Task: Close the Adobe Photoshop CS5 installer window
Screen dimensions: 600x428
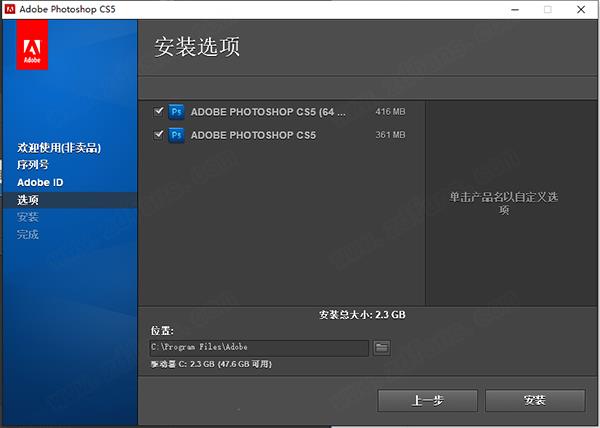Action: pos(581,10)
